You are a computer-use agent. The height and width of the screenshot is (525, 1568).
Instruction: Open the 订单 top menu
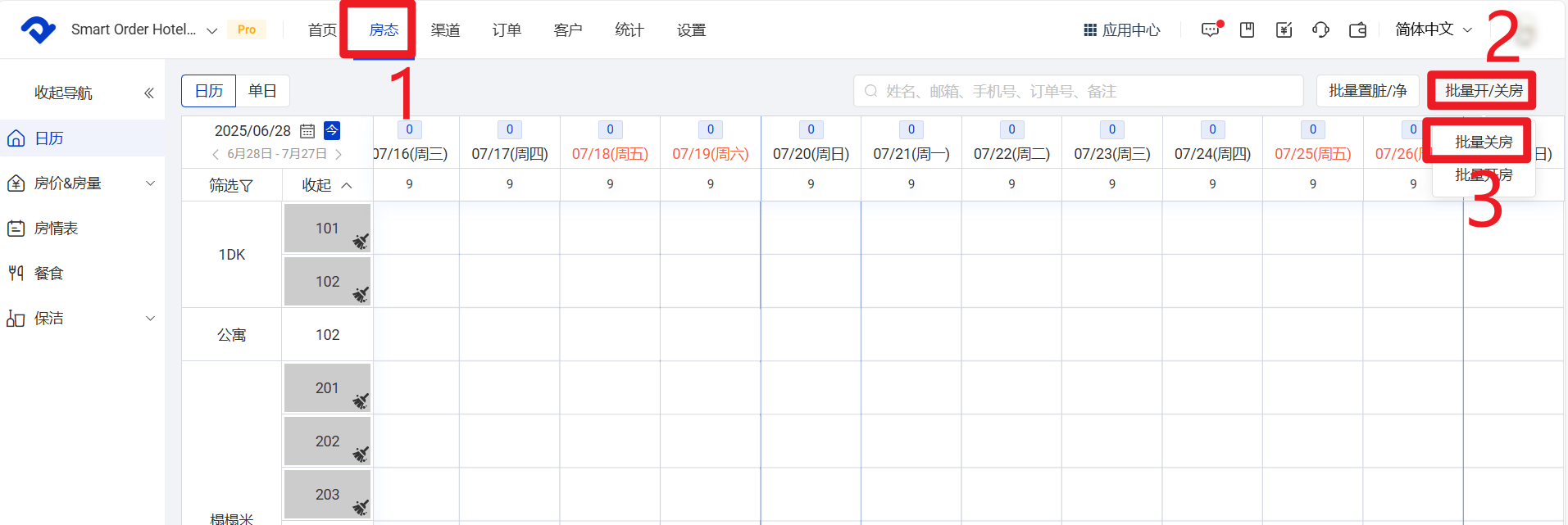click(x=507, y=30)
